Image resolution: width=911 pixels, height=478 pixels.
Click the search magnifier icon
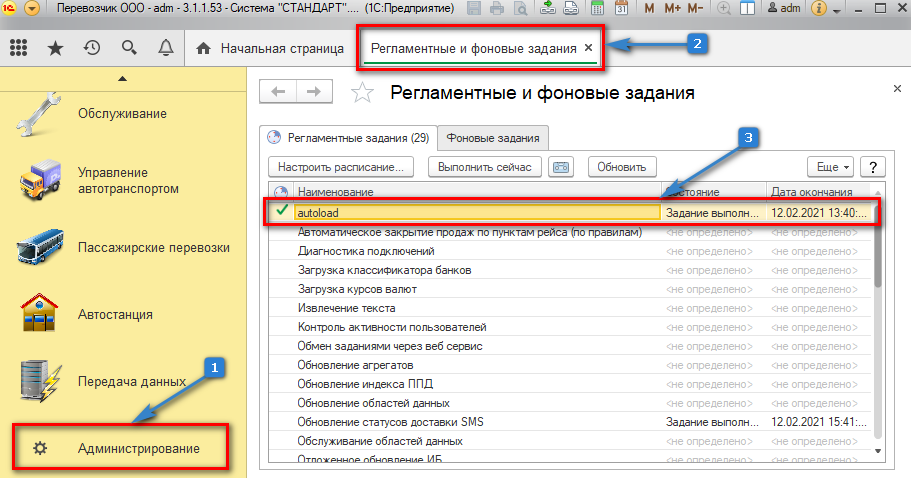pyautogui.click(x=128, y=48)
